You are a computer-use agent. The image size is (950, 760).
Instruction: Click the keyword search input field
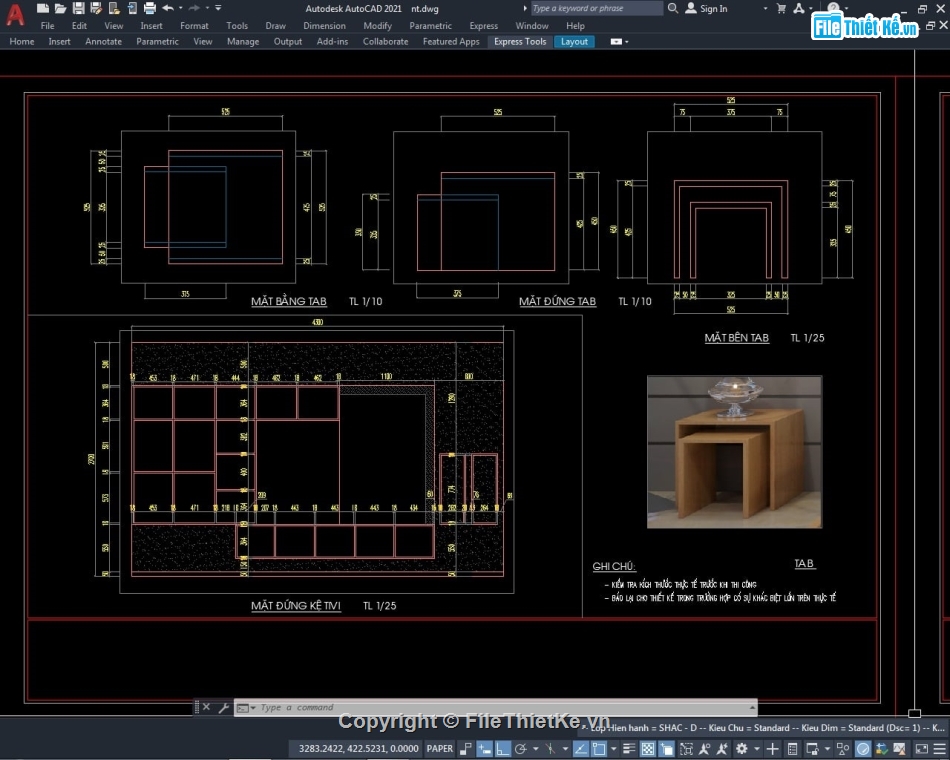(597, 8)
